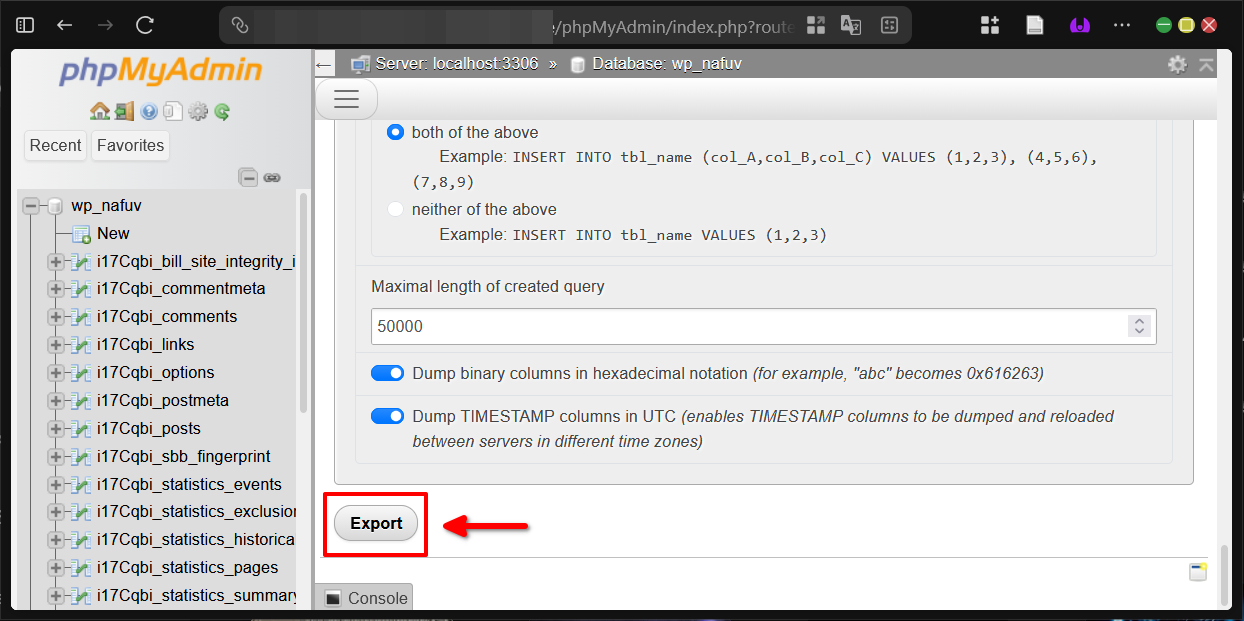
Task: Collapse the wp_nafuv database tree
Action: (33, 205)
